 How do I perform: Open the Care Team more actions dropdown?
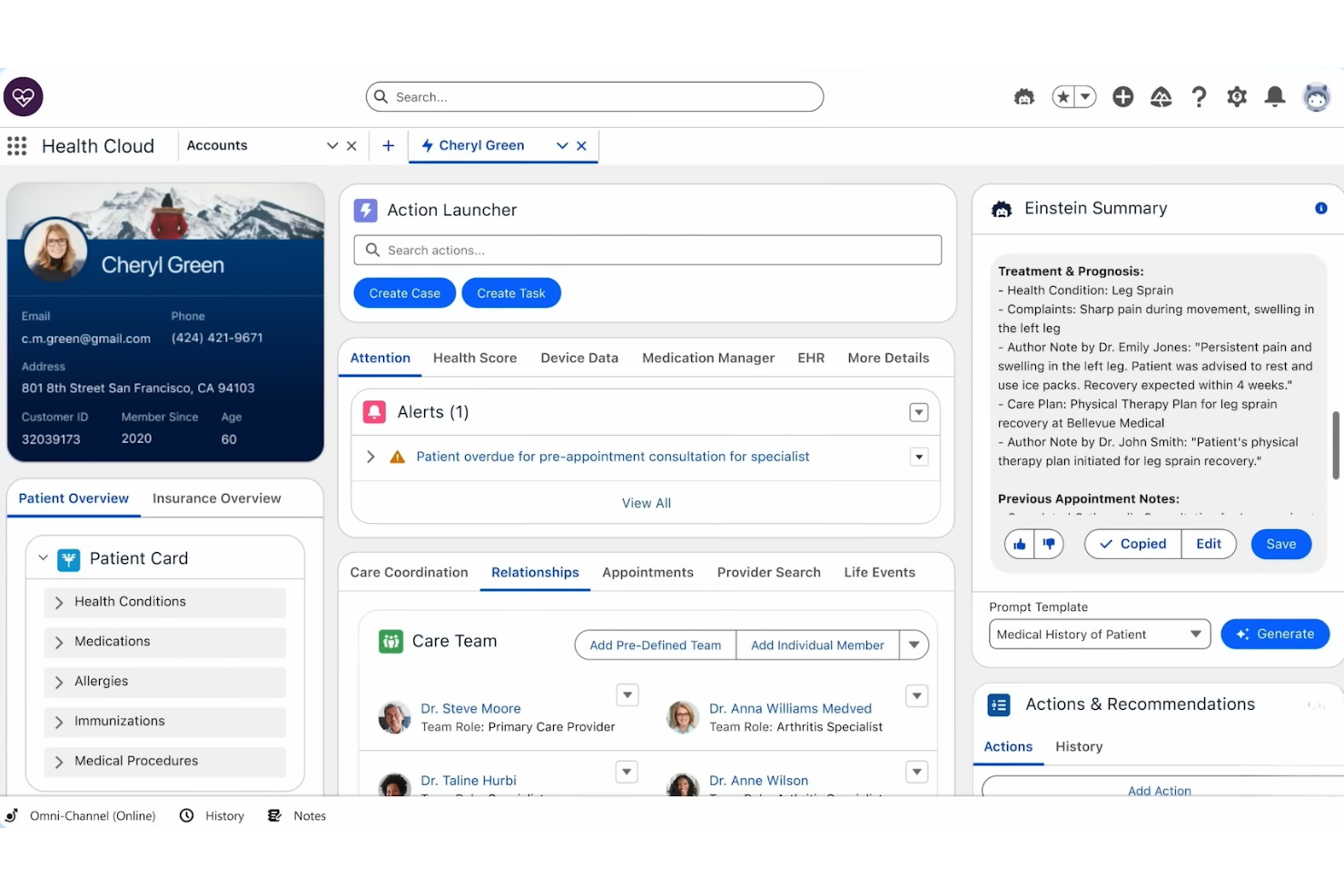[914, 645]
